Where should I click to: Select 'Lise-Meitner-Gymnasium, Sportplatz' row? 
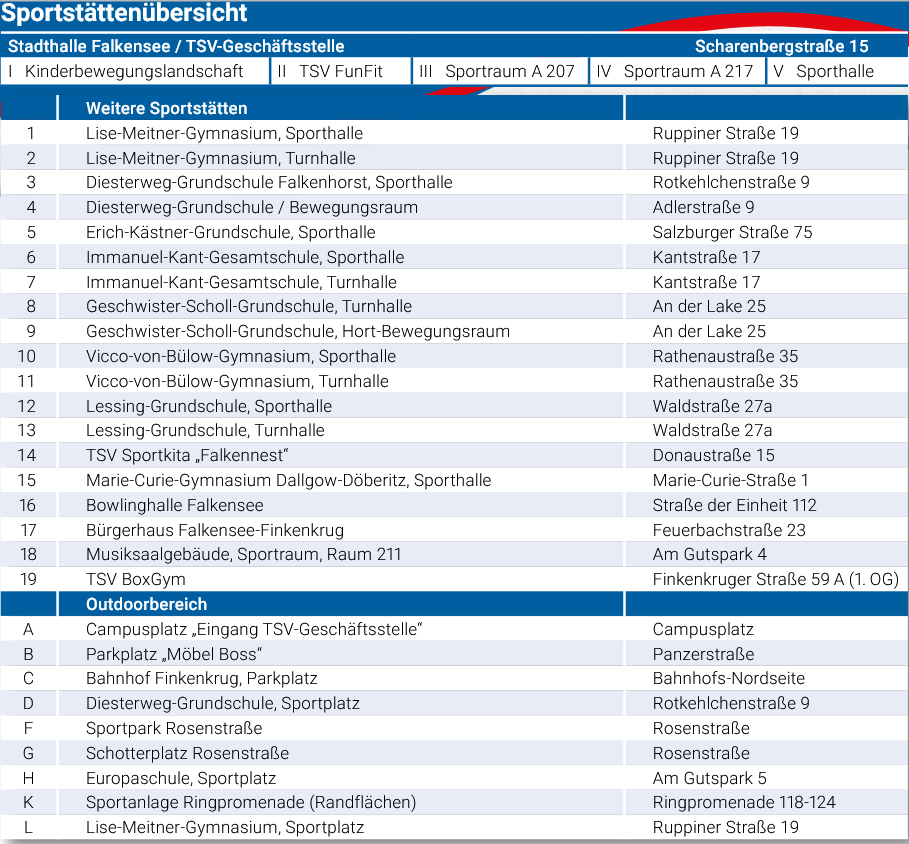point(454,827)
